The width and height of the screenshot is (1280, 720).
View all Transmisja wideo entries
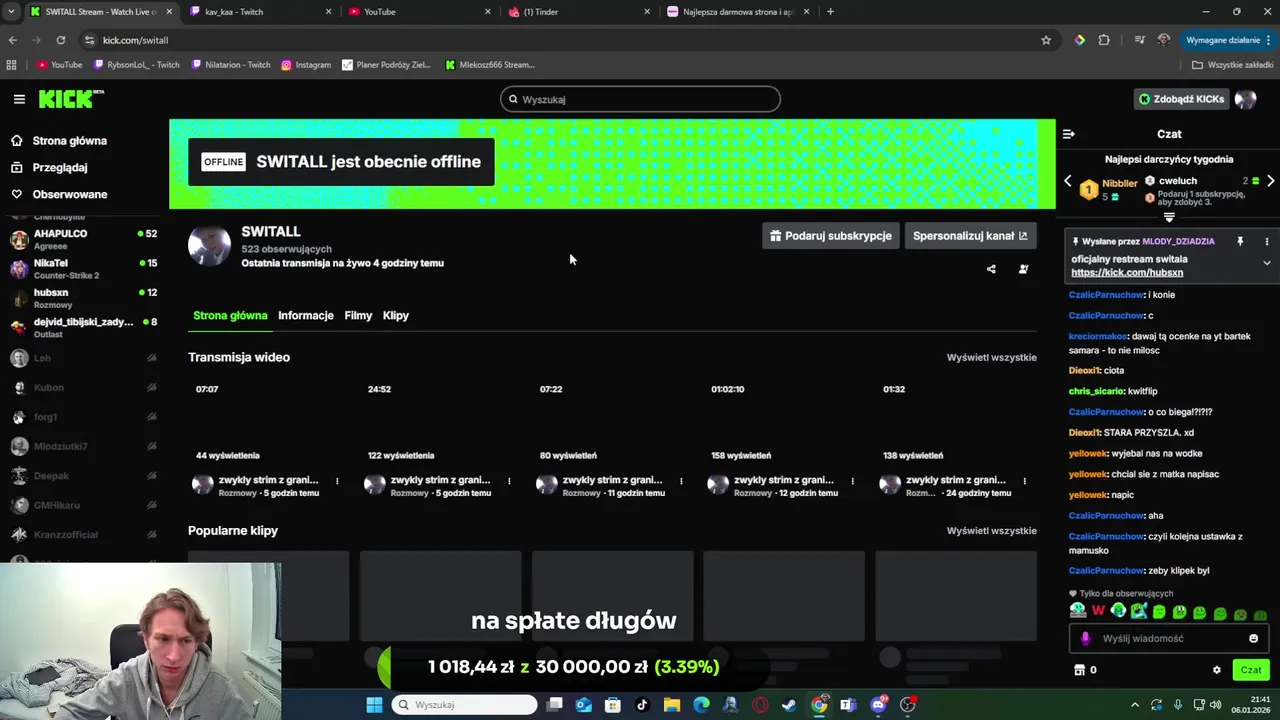992,357
